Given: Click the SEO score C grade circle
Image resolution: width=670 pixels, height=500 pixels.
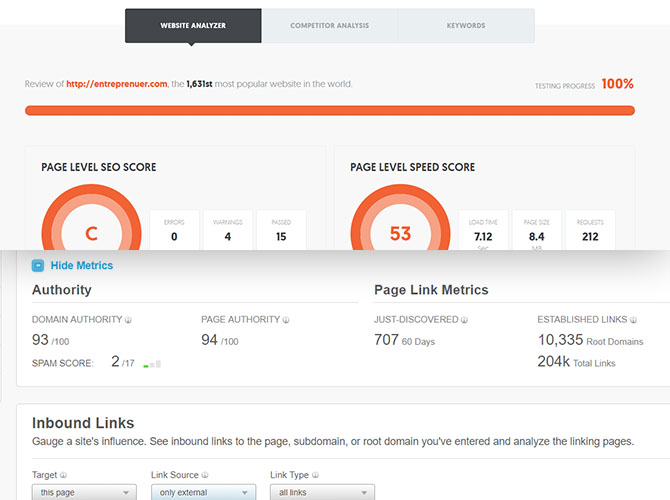Looking at the screenshot, I should [91, 218].
